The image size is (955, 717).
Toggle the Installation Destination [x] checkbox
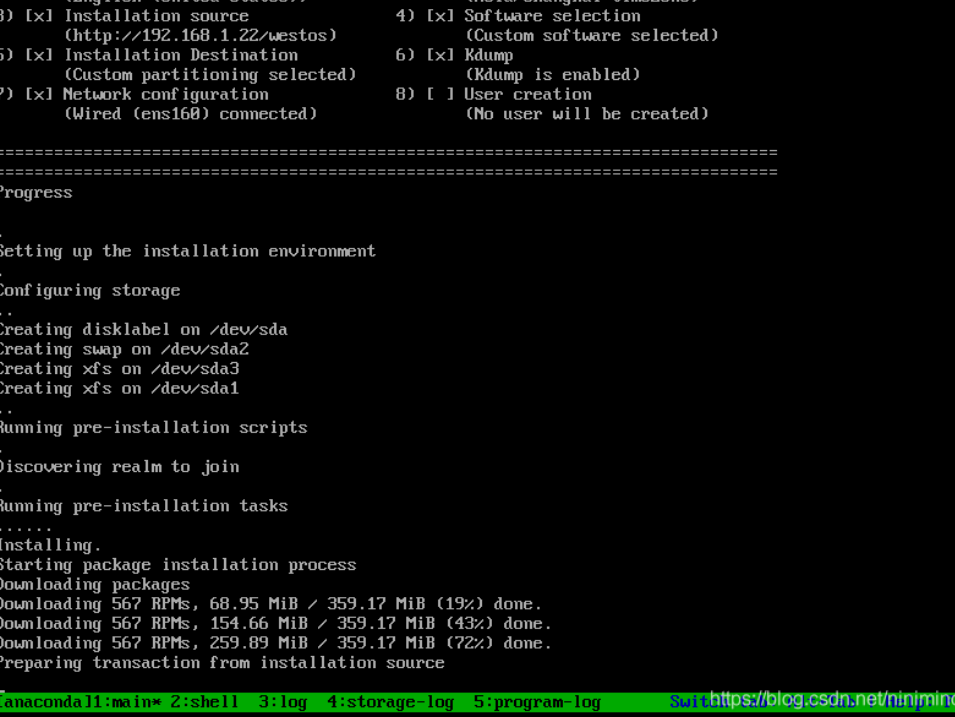tap(38, 55)
